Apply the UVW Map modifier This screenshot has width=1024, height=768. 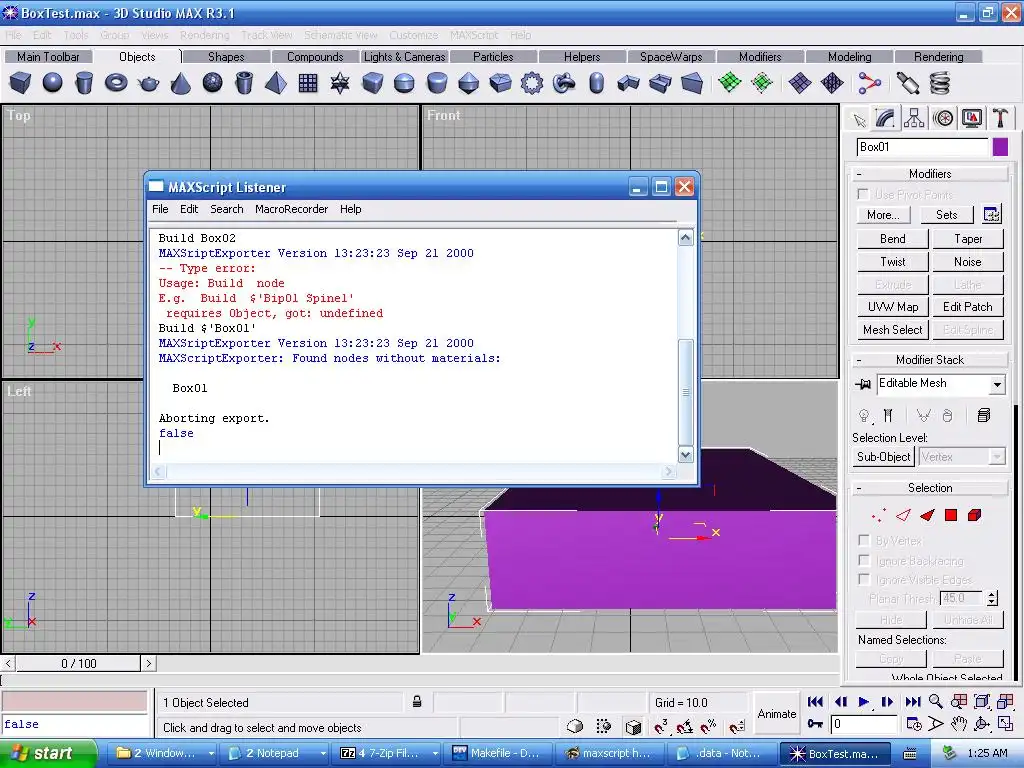(x=892, y=307)
